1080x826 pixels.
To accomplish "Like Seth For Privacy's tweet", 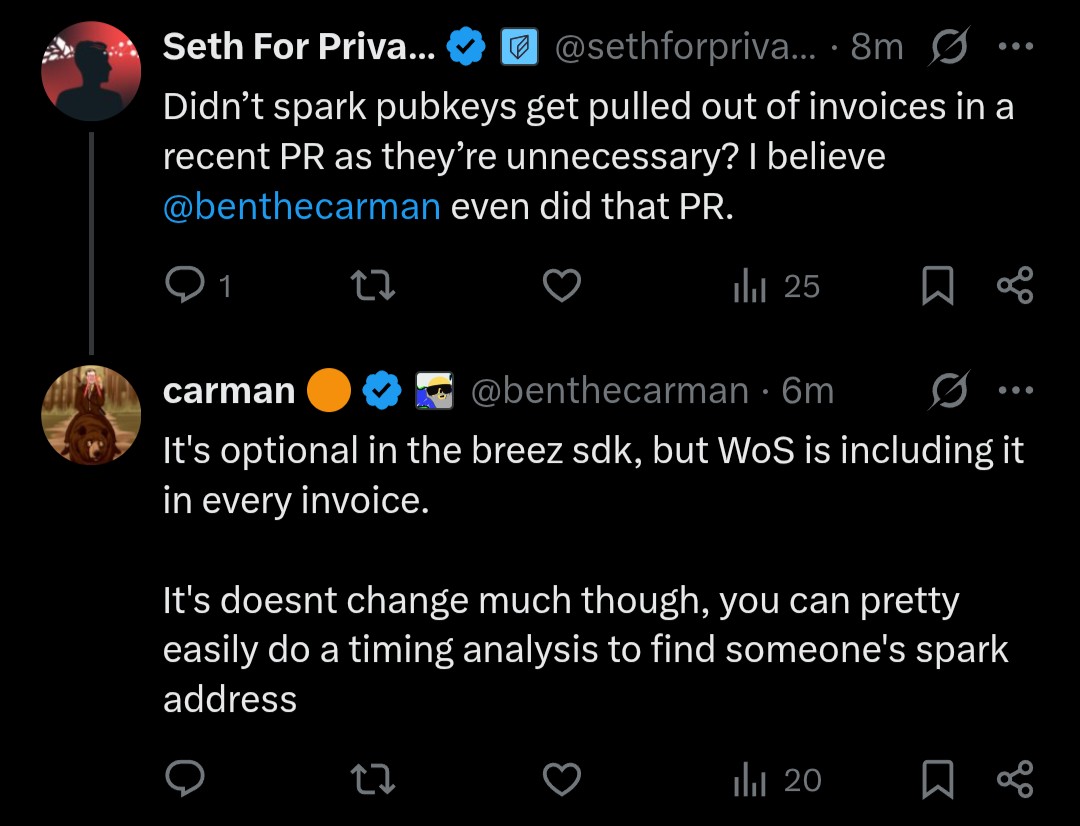I will pos(562,287).
